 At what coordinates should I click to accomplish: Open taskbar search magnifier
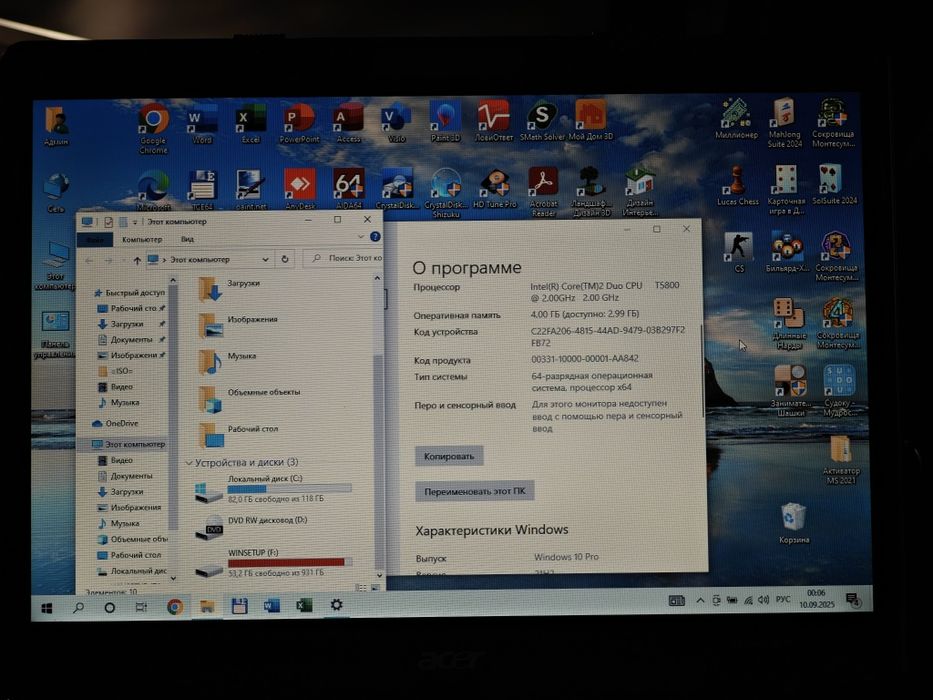coord(78,608)
